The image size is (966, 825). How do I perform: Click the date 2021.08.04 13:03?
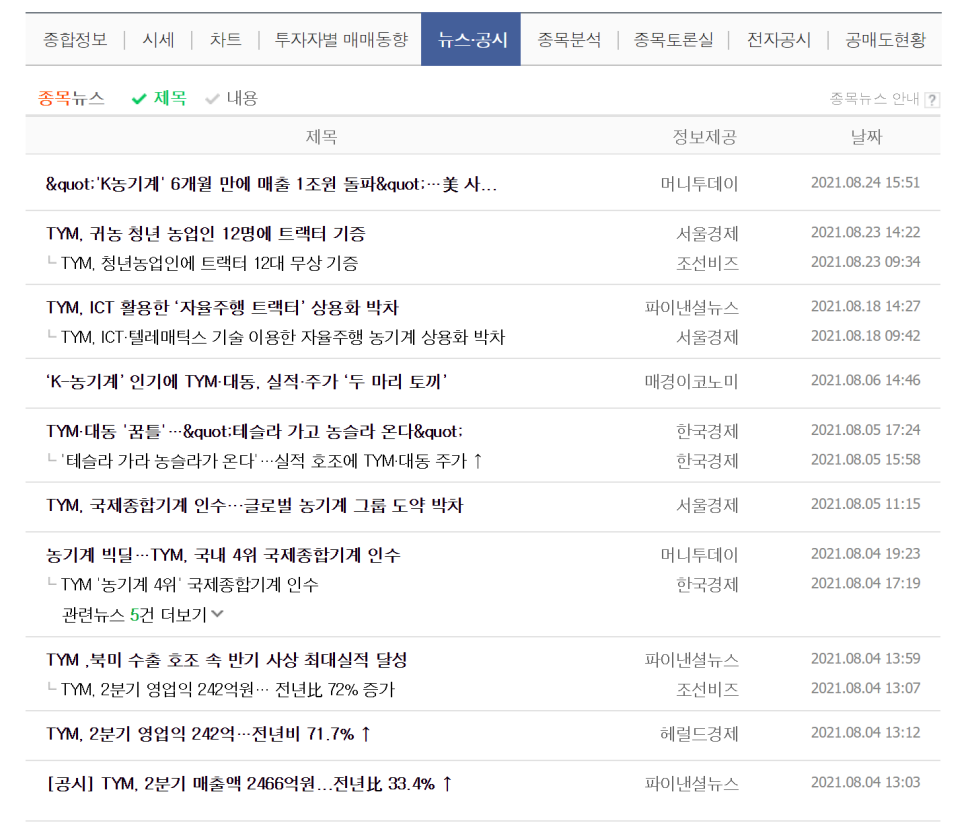pyautogui.click(x=865, y=782)
